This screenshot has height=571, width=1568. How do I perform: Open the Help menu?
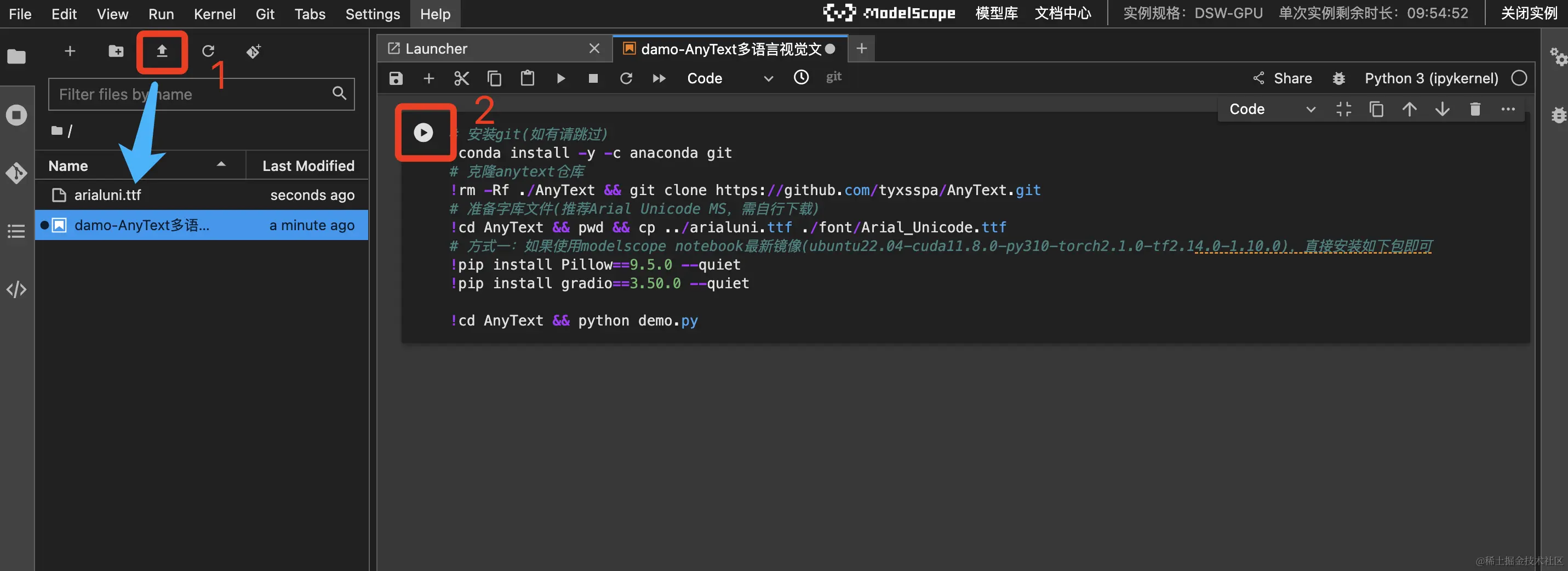(435, 13)
